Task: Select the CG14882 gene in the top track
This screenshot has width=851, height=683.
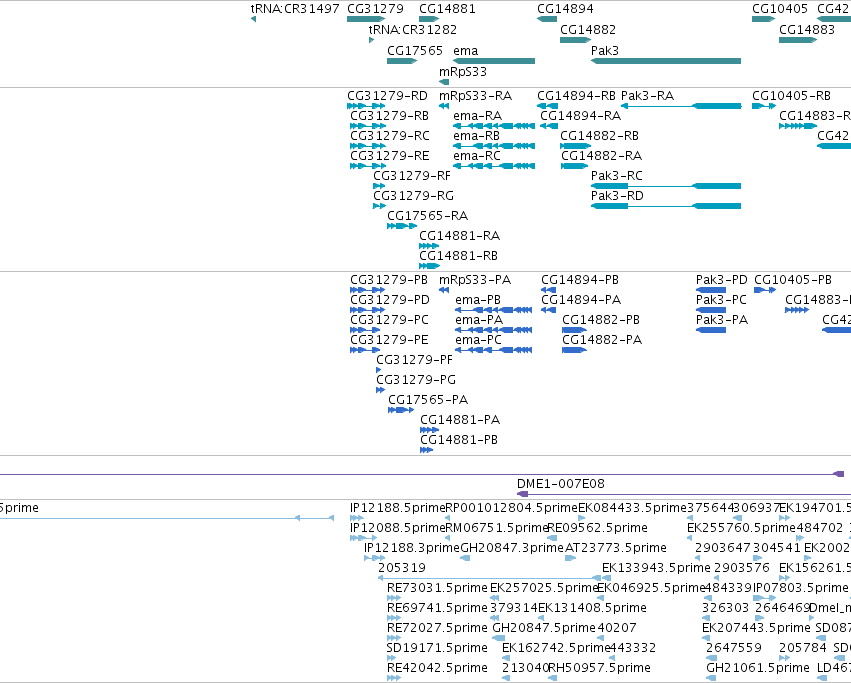Action: [x=575, y=40]
